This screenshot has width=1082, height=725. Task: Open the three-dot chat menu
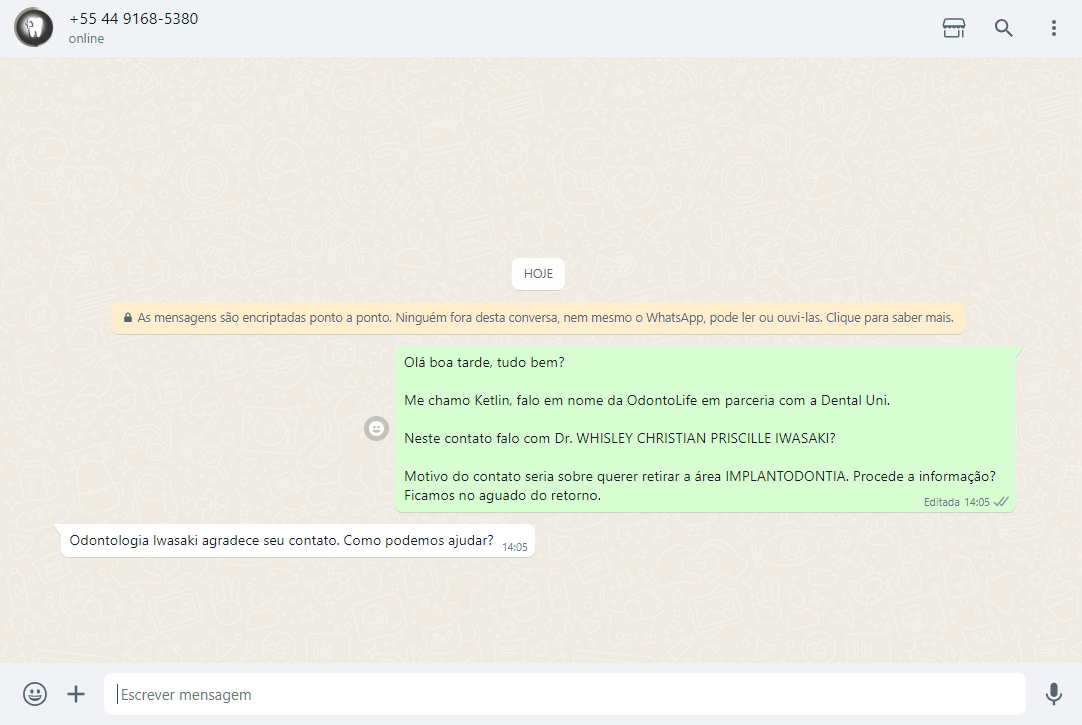1053,28
